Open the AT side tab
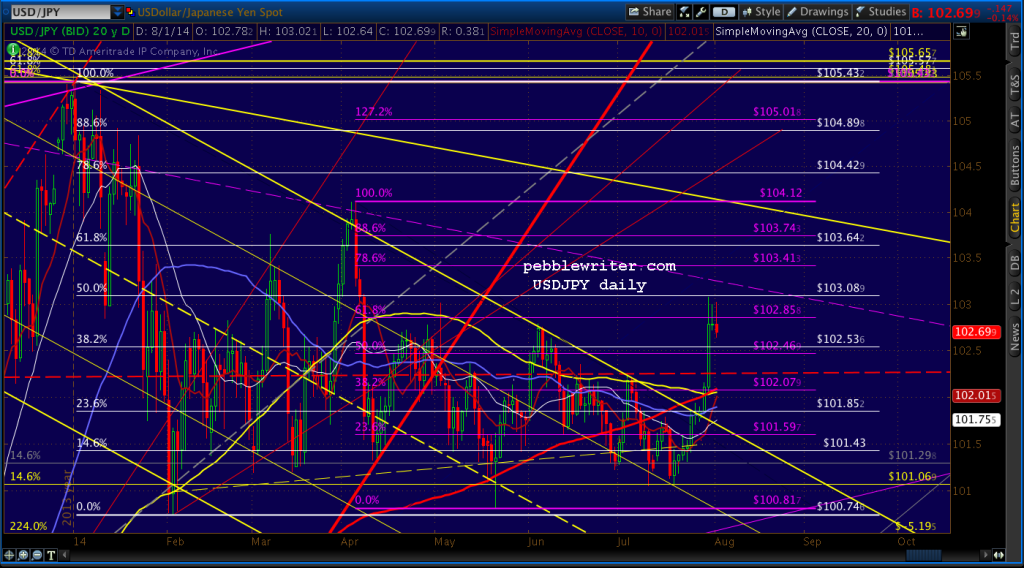Image resolution: width=1024 pixels, height=568 pixels. tap(1014, 120)
